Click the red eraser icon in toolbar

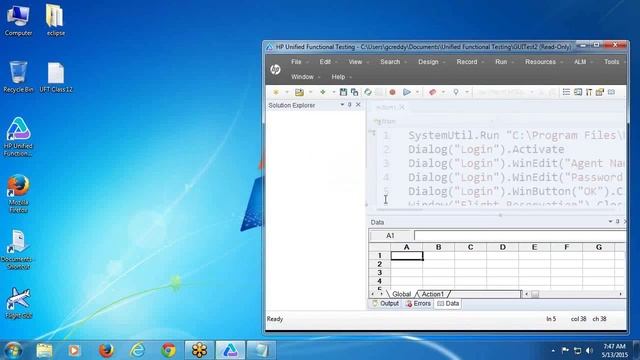[433, 92]
